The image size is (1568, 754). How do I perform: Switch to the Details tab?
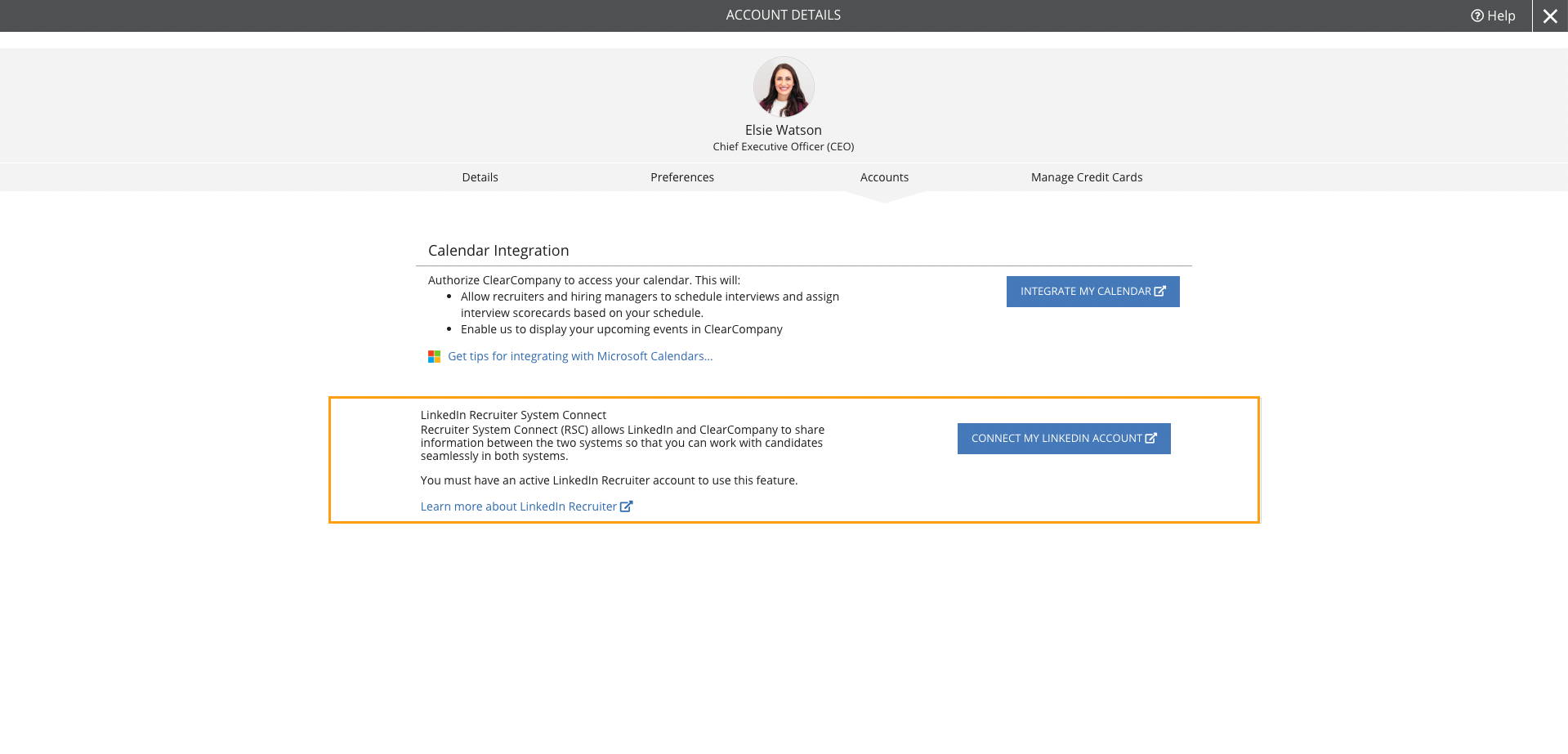click(480, 177)
